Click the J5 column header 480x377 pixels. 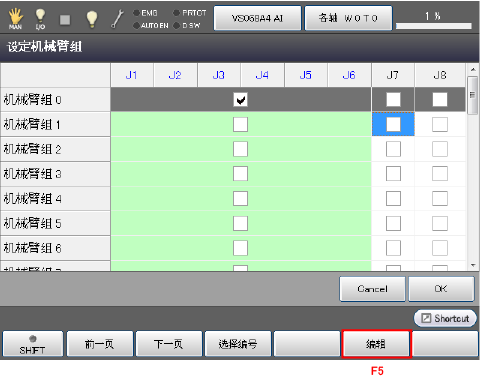point(306,75)
